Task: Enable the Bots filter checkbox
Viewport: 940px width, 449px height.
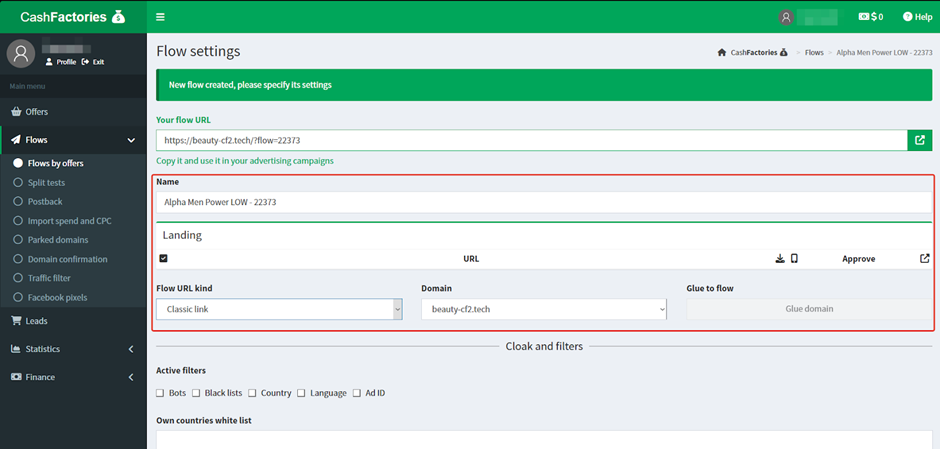Action: point(161,393)
